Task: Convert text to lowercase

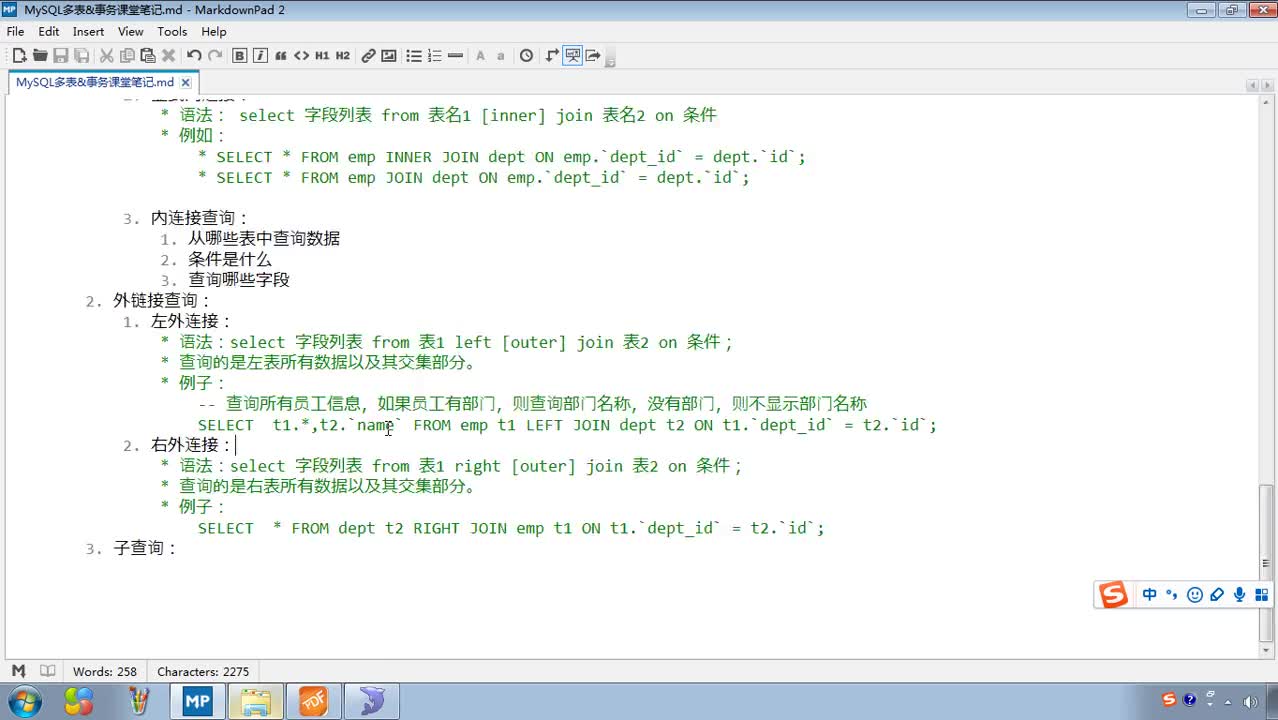Action: tap(501, 56)
